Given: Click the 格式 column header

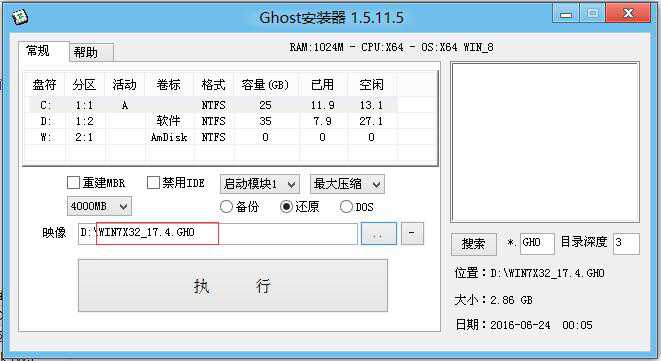Looking at the screenshot, I should 213,85.
